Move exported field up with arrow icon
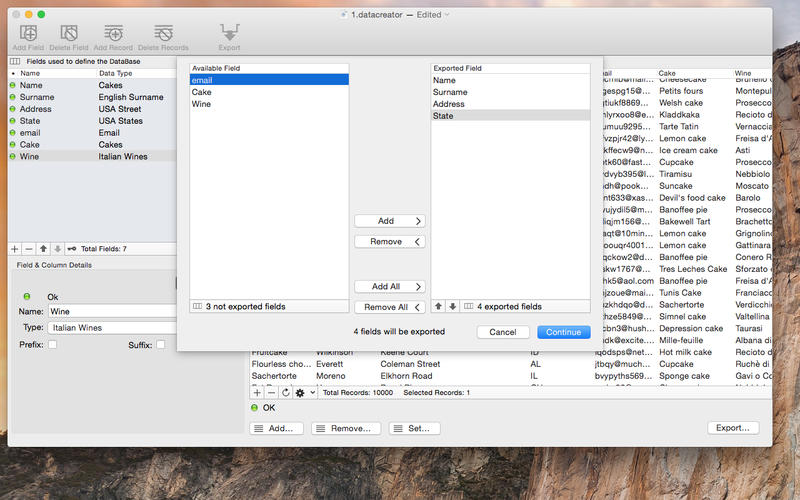 [x=438, y=307]
